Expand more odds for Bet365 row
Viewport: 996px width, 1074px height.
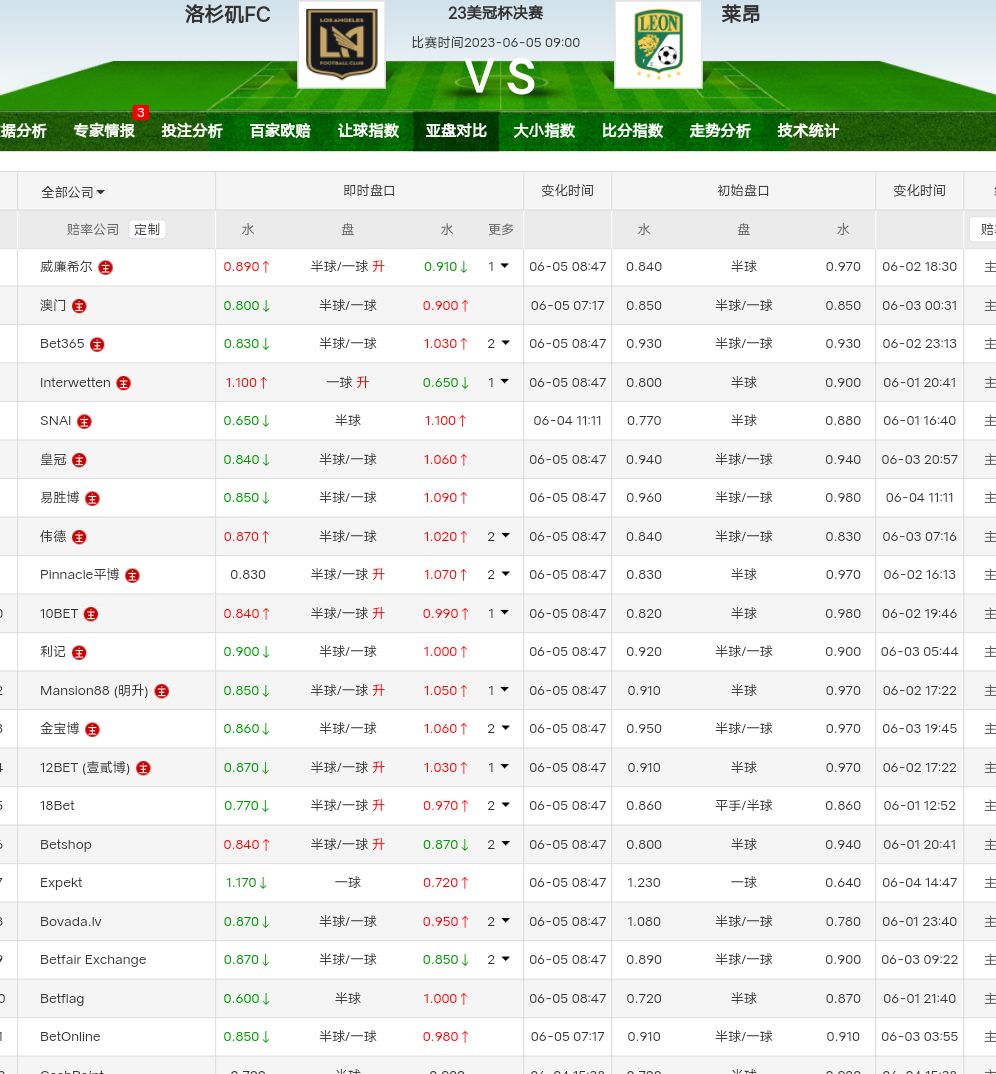coord(498,344)
